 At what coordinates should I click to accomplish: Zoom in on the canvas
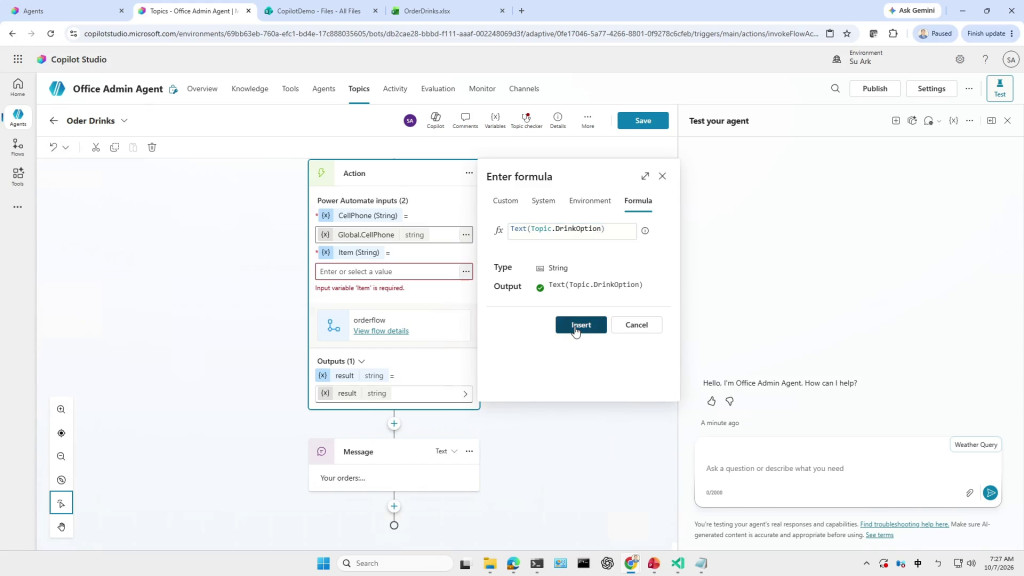pos(61,409)
